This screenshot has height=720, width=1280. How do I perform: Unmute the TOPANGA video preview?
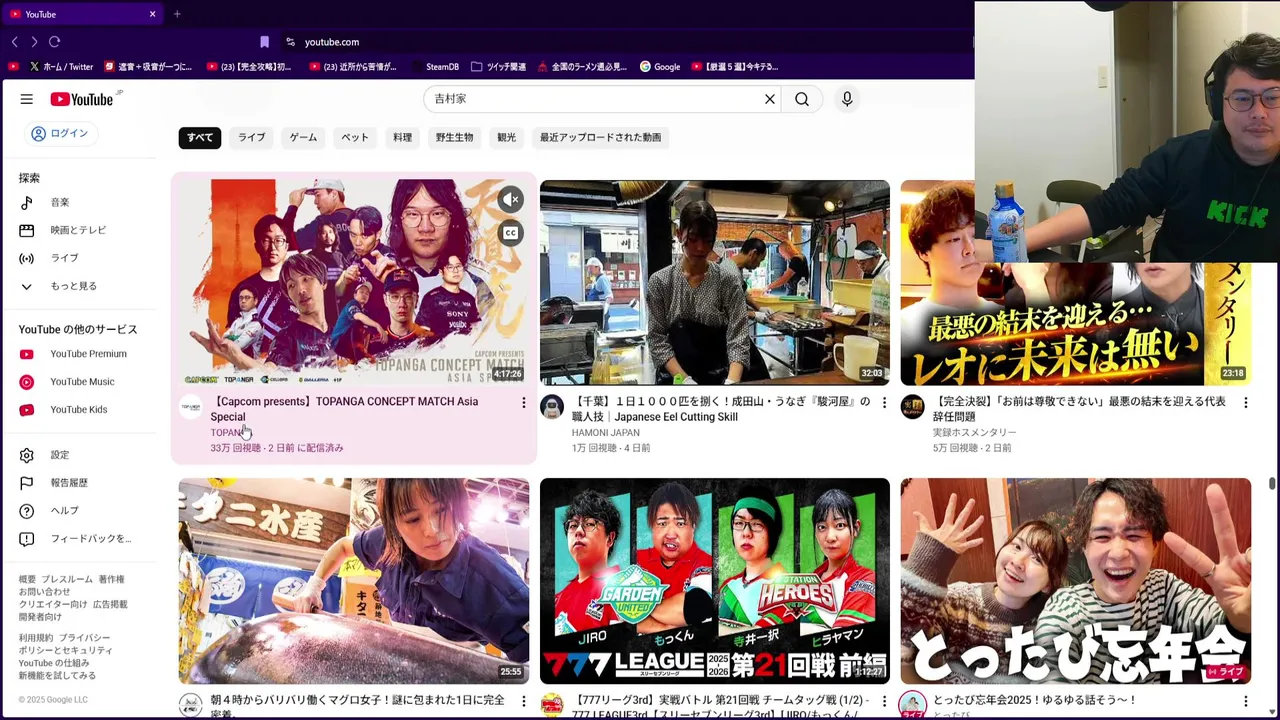(511, 199)
